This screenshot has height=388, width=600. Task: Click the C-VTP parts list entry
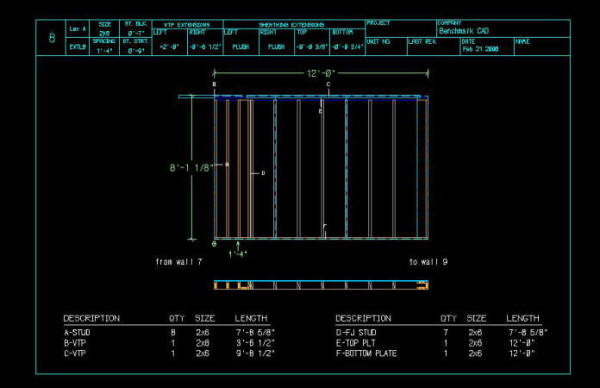coord(169,353)
